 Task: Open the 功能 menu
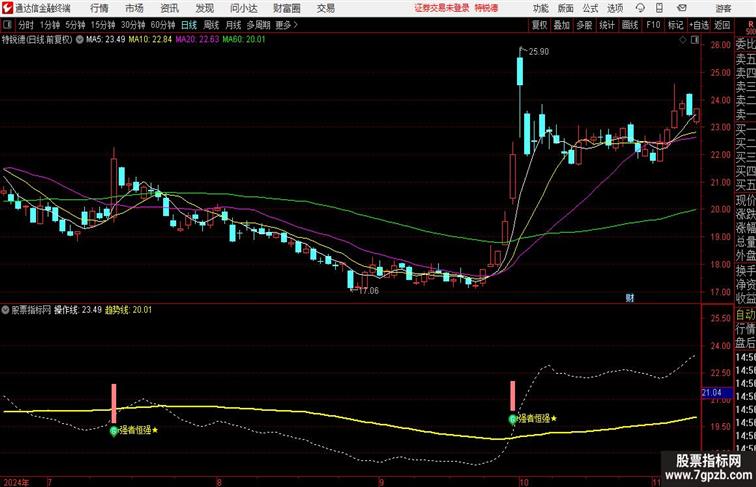tap(540, 8)
